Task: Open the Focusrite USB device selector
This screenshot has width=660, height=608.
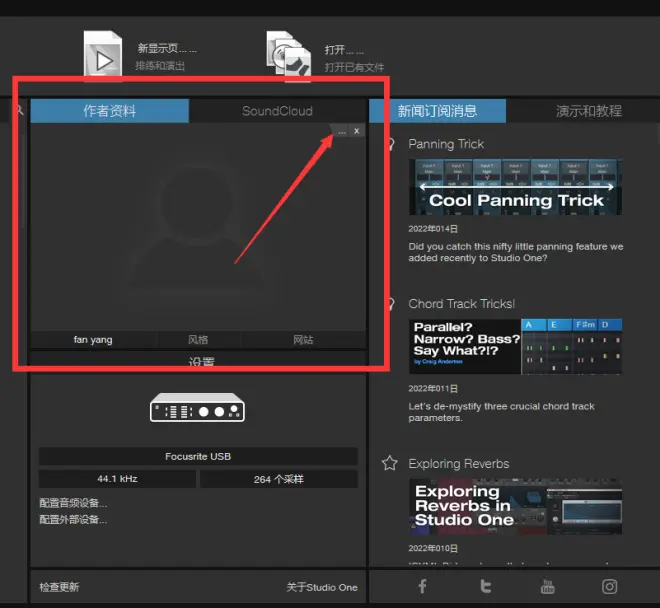Action: pos(198,456)
